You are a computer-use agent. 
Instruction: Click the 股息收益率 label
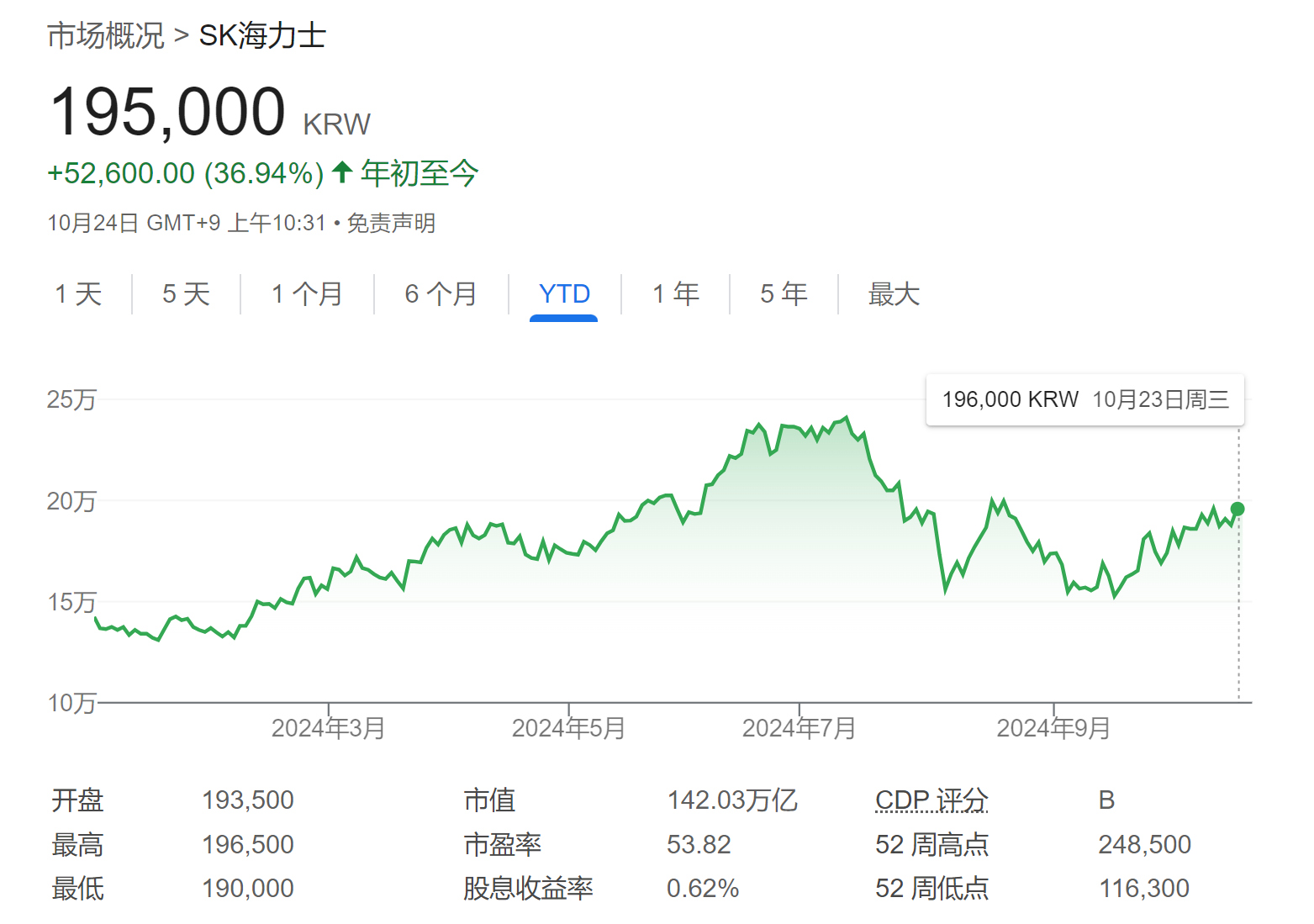point(528,889)
